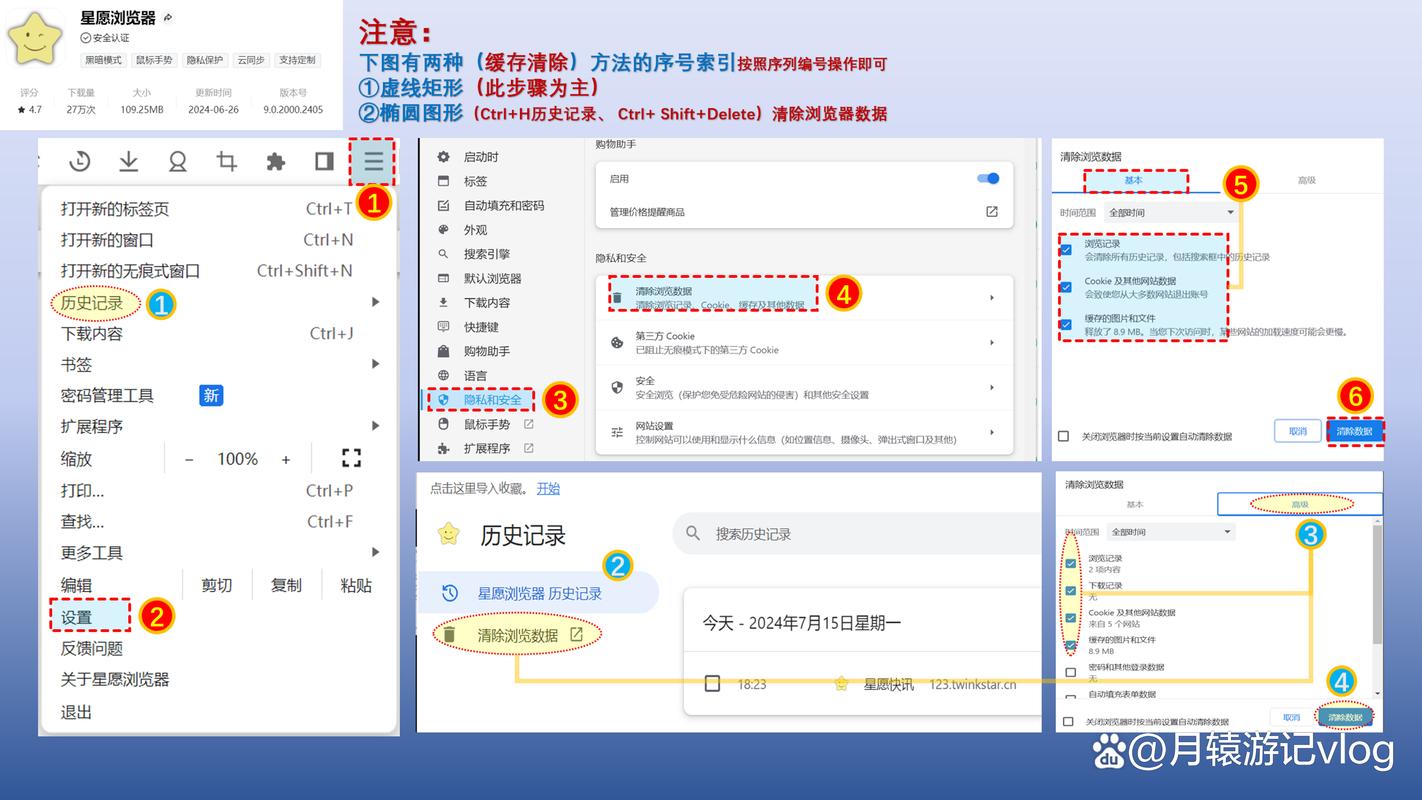The width and height of the screenshot is (1422, 800).
Task: Toggle the 启用 switch for 购物助手
Action: point(988,178)
